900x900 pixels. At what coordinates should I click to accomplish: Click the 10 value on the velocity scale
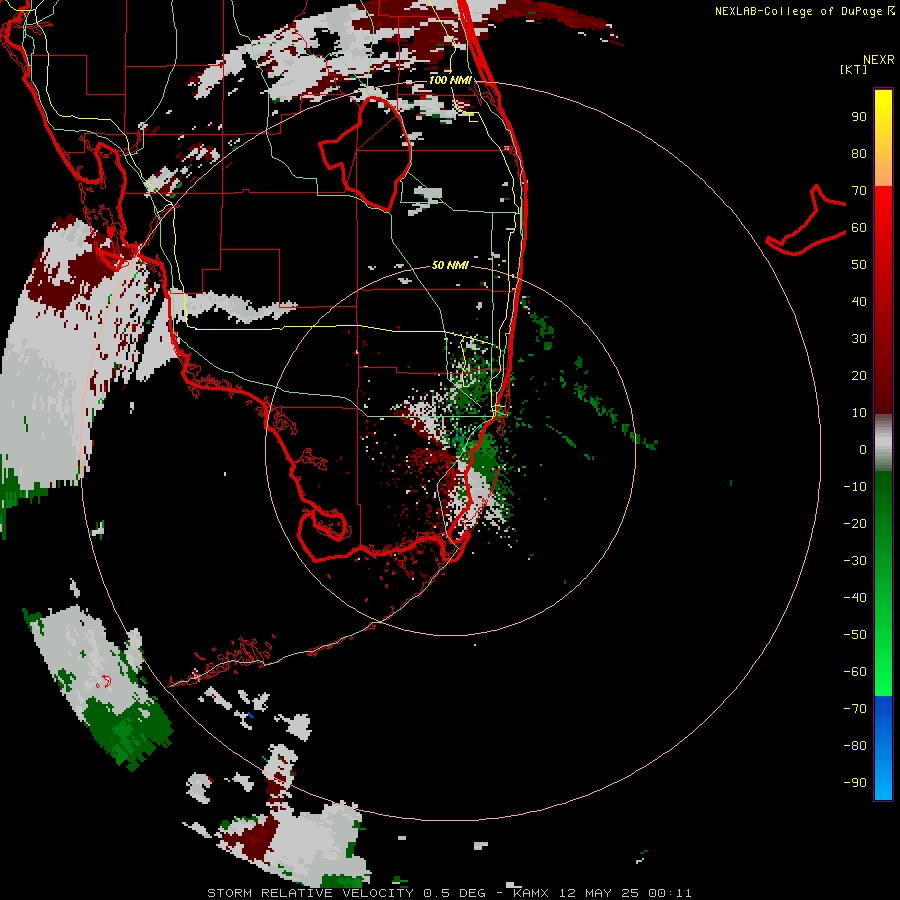(x=859, y=413)
